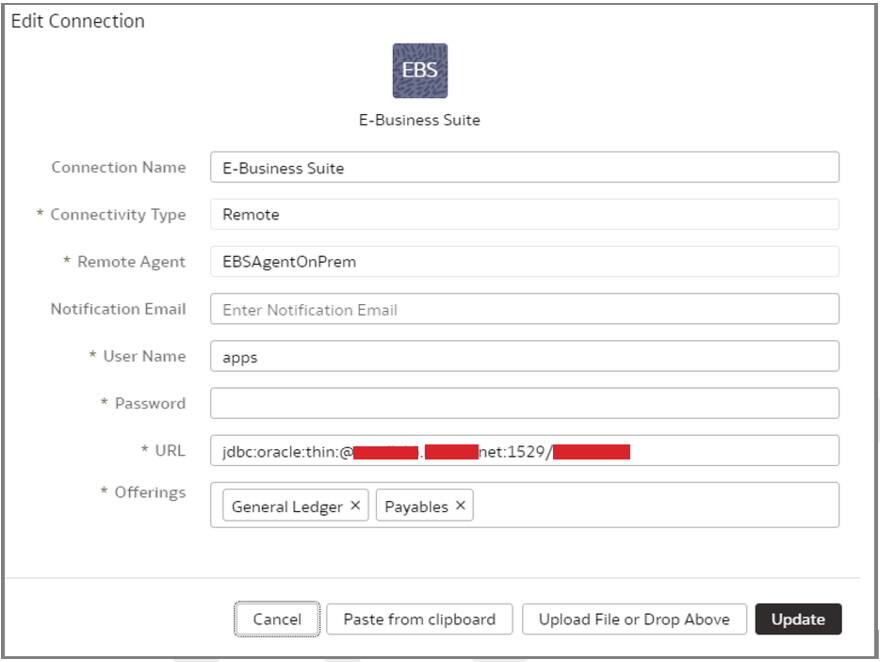Remove the General Ledger offering chip

pos(355,507)
